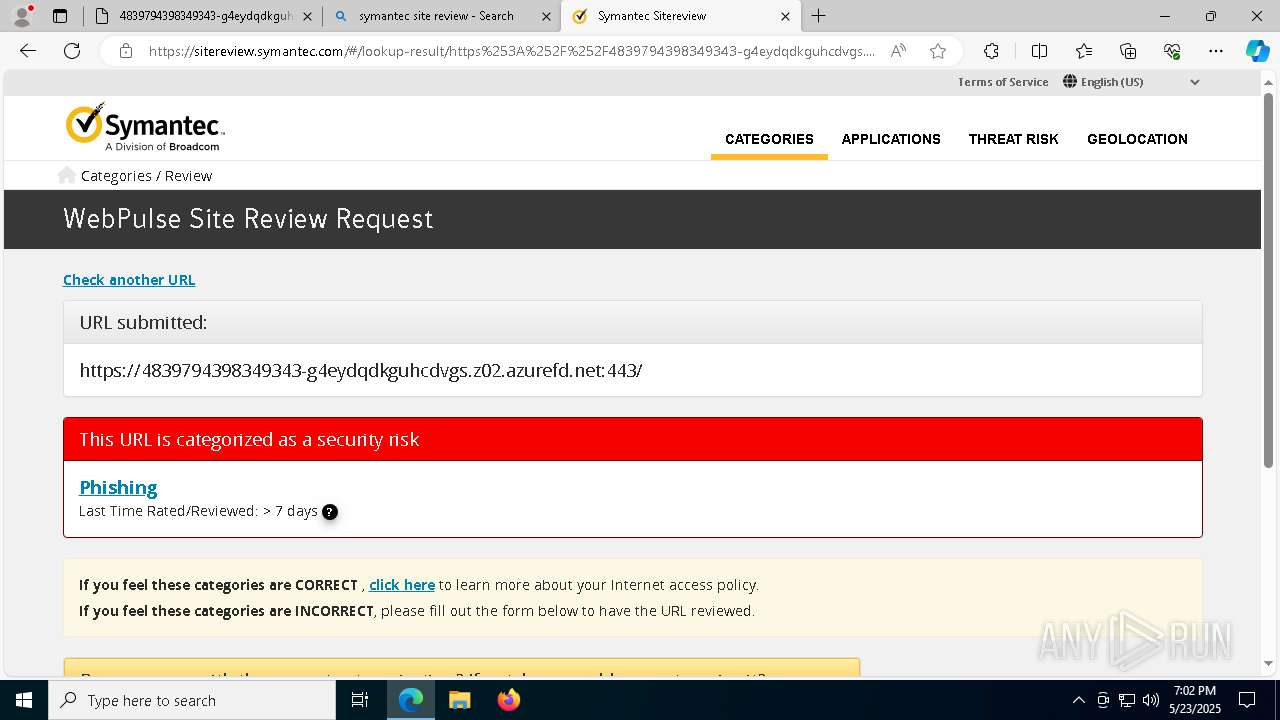This screenshot has width=1280, height=720.
Task: Open Microsoft Edge taskbar icon
Action: (x=411, y=700)
